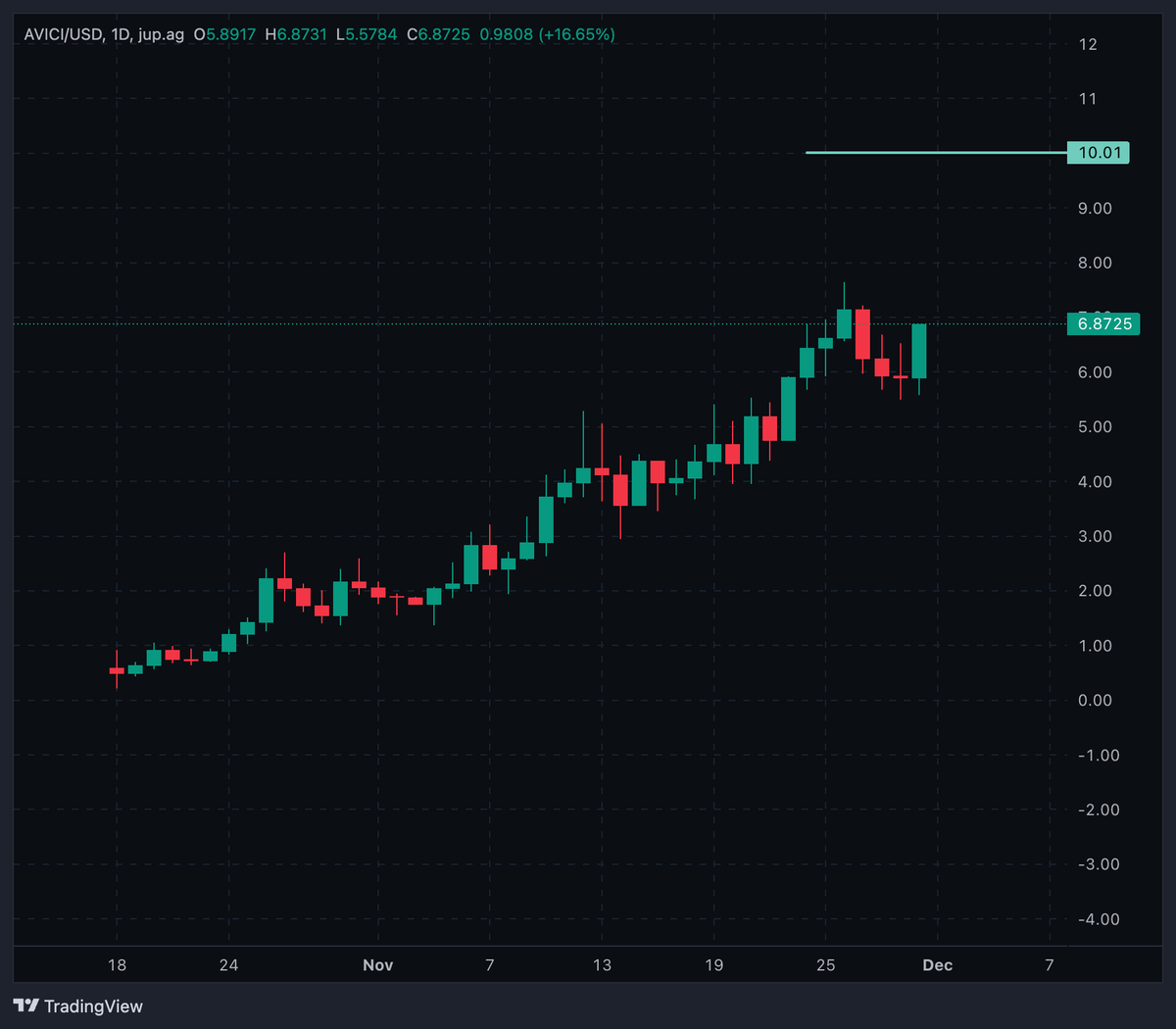Select price axis label 3.00
The image size is (1176, 1029).
point(1095,536)
